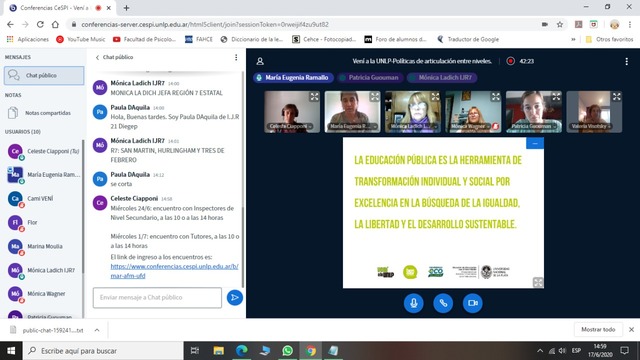640x360 pixels.
Task: Select user María Eugenia Ram... in list
Action: point(44,175)
